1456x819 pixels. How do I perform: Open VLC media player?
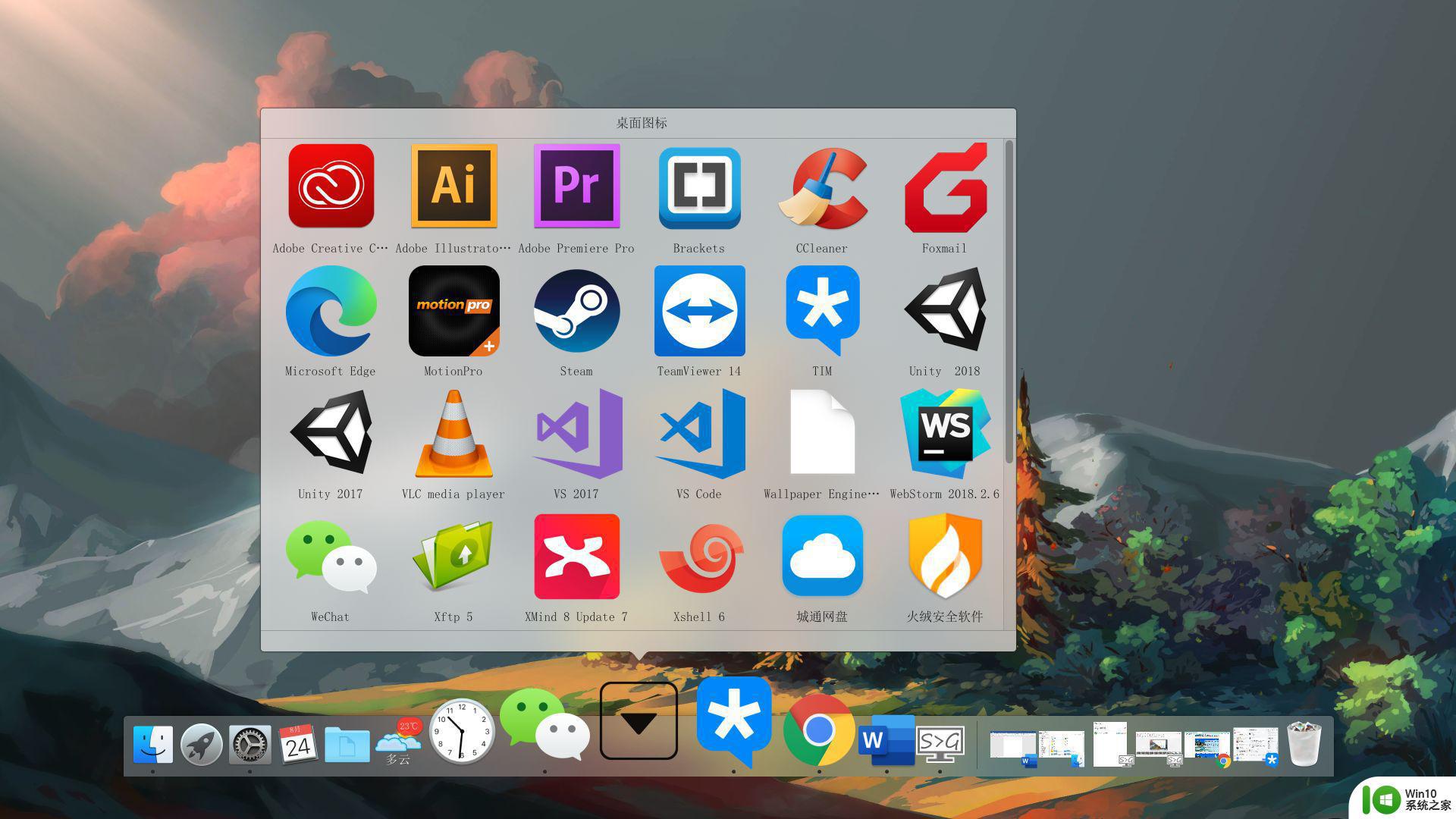click(x=453, y=434)
